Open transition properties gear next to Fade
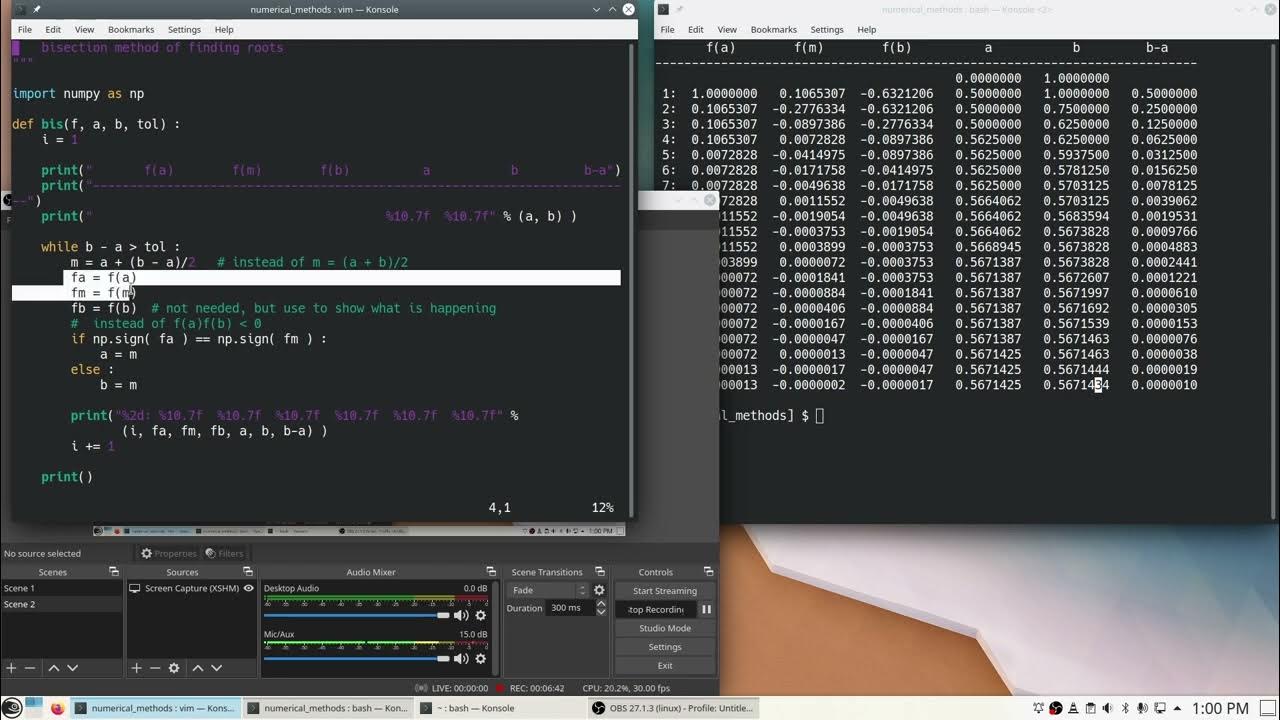The height and width of the screenshot is (720, 1280). [599, 590]
